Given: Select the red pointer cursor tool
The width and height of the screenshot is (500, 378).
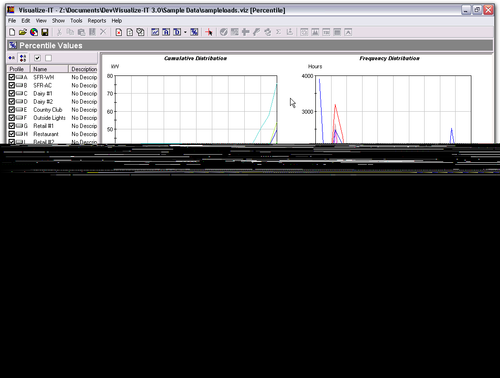Looking at the screenshot, I should click(209, 32).
